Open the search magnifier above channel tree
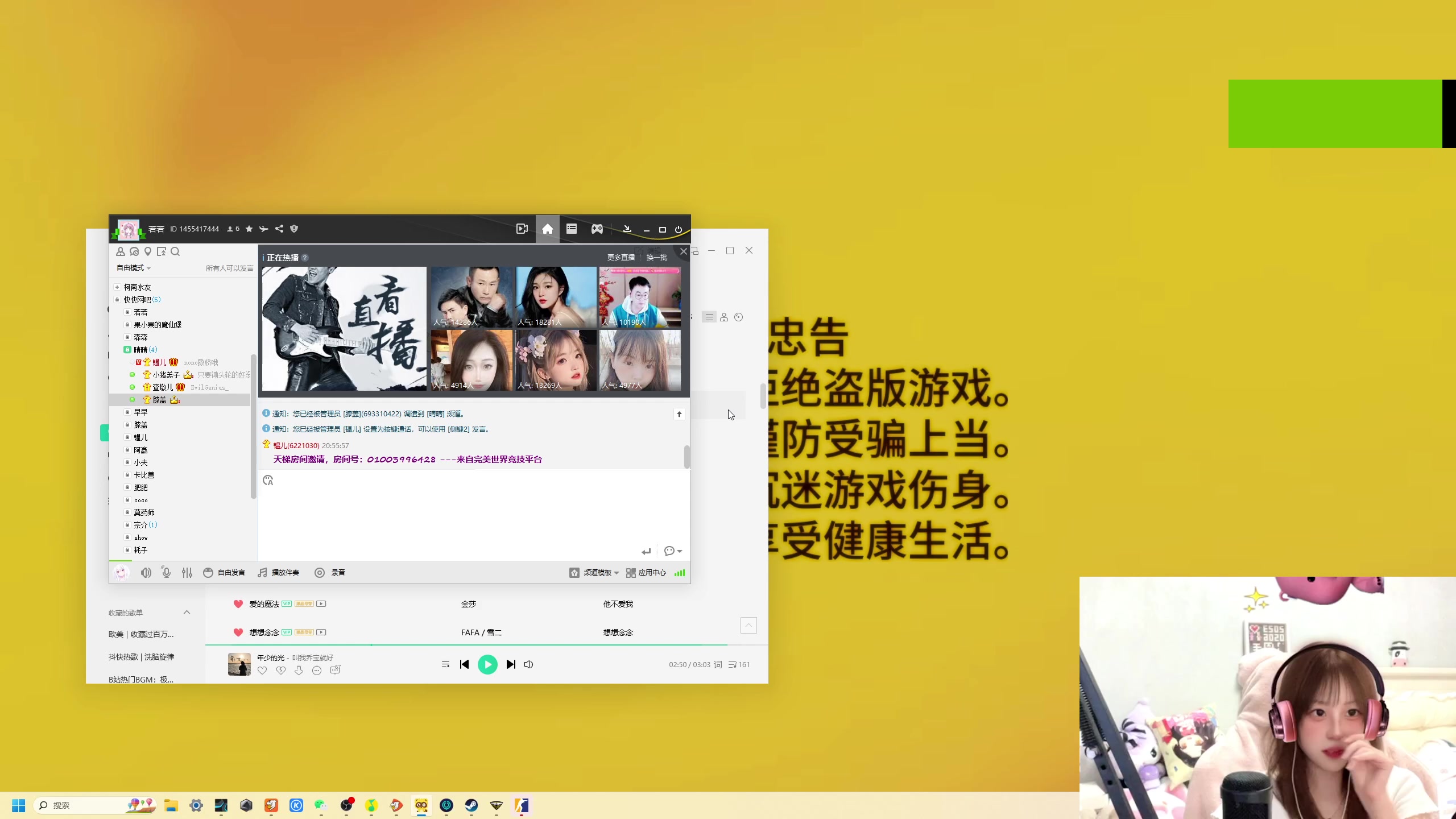Viewport: 1456px width, 819px height. pos(175,251)
